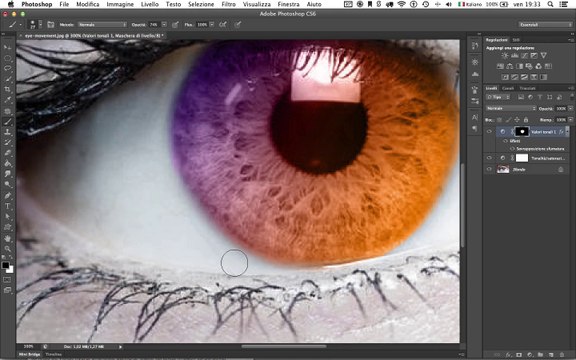
Task: Hide the Sfondo layer
Action: (x=489, y=169)
